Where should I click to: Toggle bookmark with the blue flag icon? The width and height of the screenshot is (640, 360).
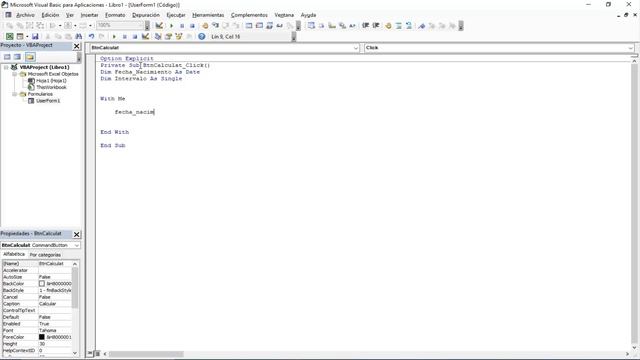pos(422,26)
